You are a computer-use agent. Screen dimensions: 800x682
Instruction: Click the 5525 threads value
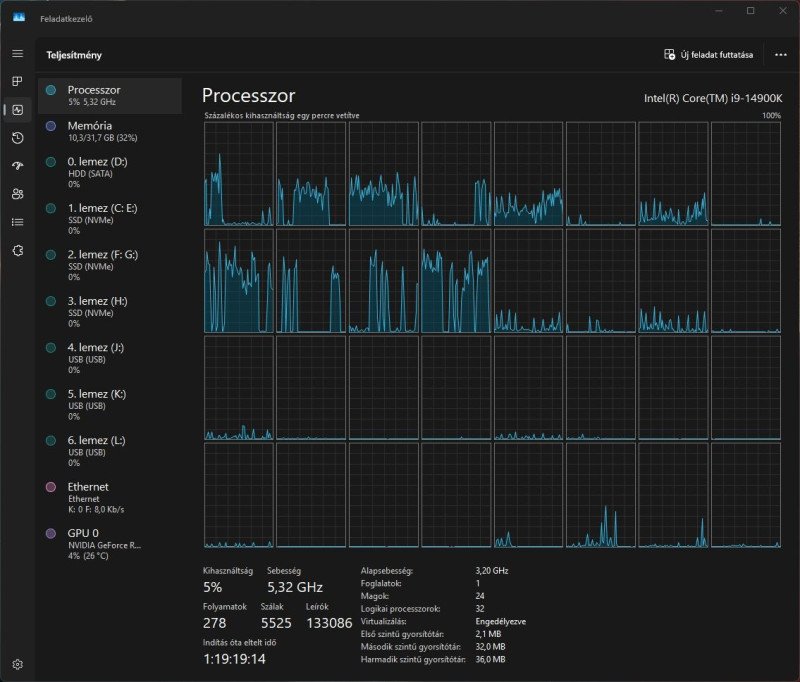(276, 623)
